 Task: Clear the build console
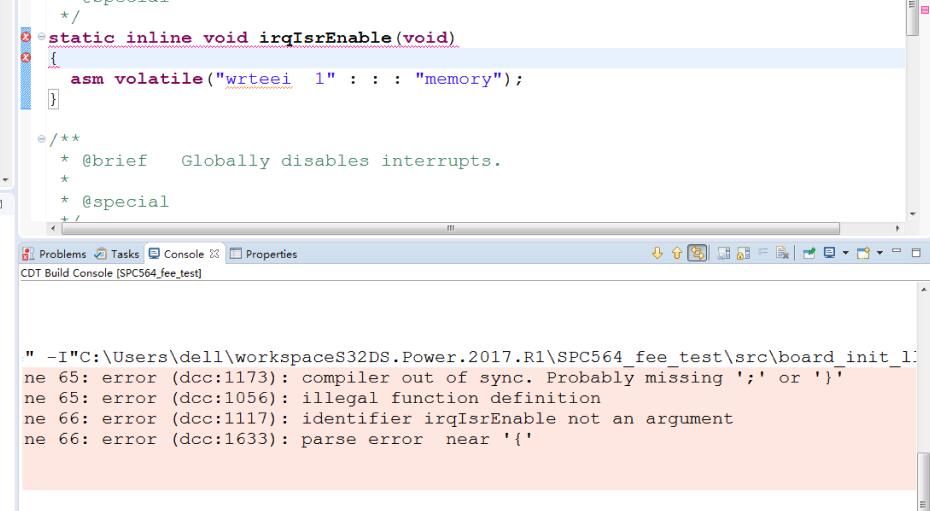[x=782, y=254]
